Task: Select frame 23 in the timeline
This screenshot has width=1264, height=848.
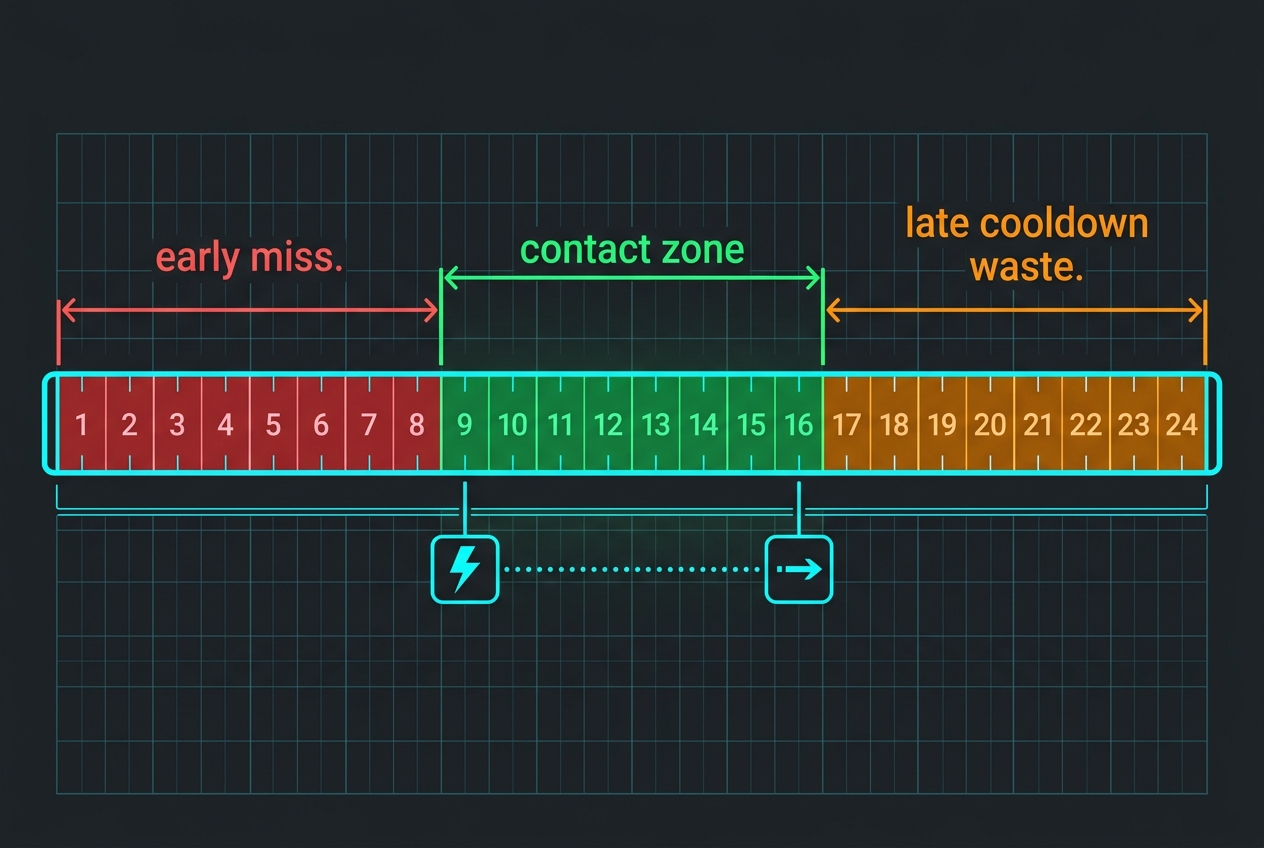Action: point(1134,424)
